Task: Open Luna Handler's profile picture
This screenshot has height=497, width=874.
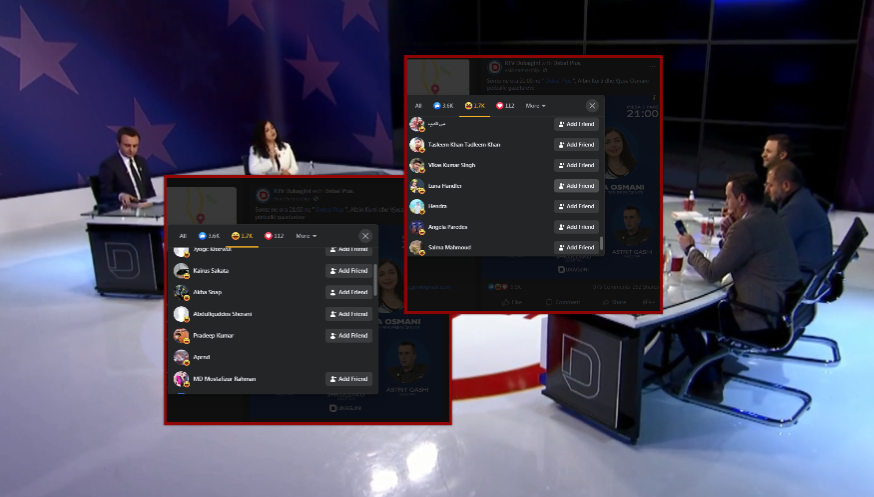Action: click(416, 186)
